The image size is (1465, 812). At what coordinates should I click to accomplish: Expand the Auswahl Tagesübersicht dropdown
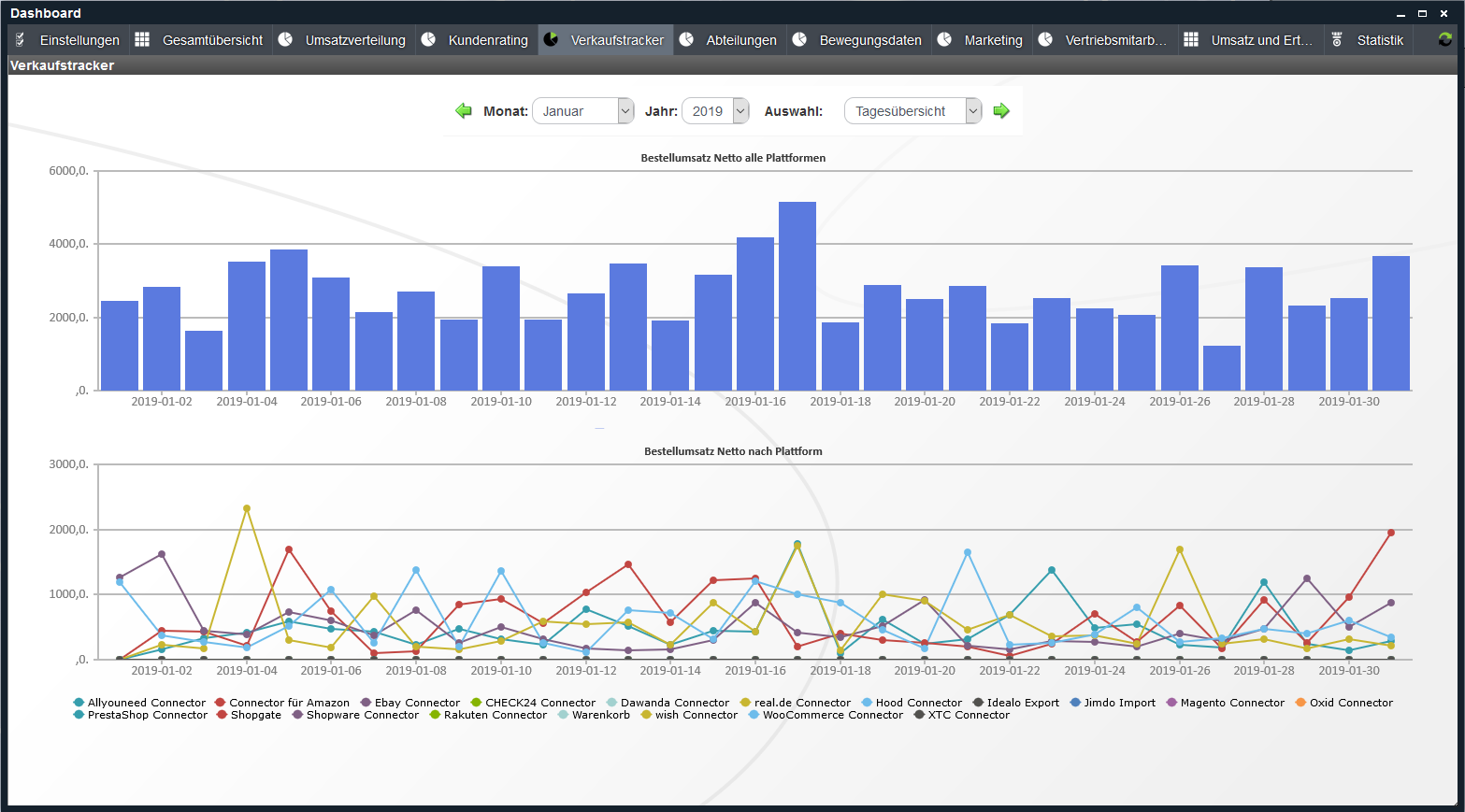point(912,111)
